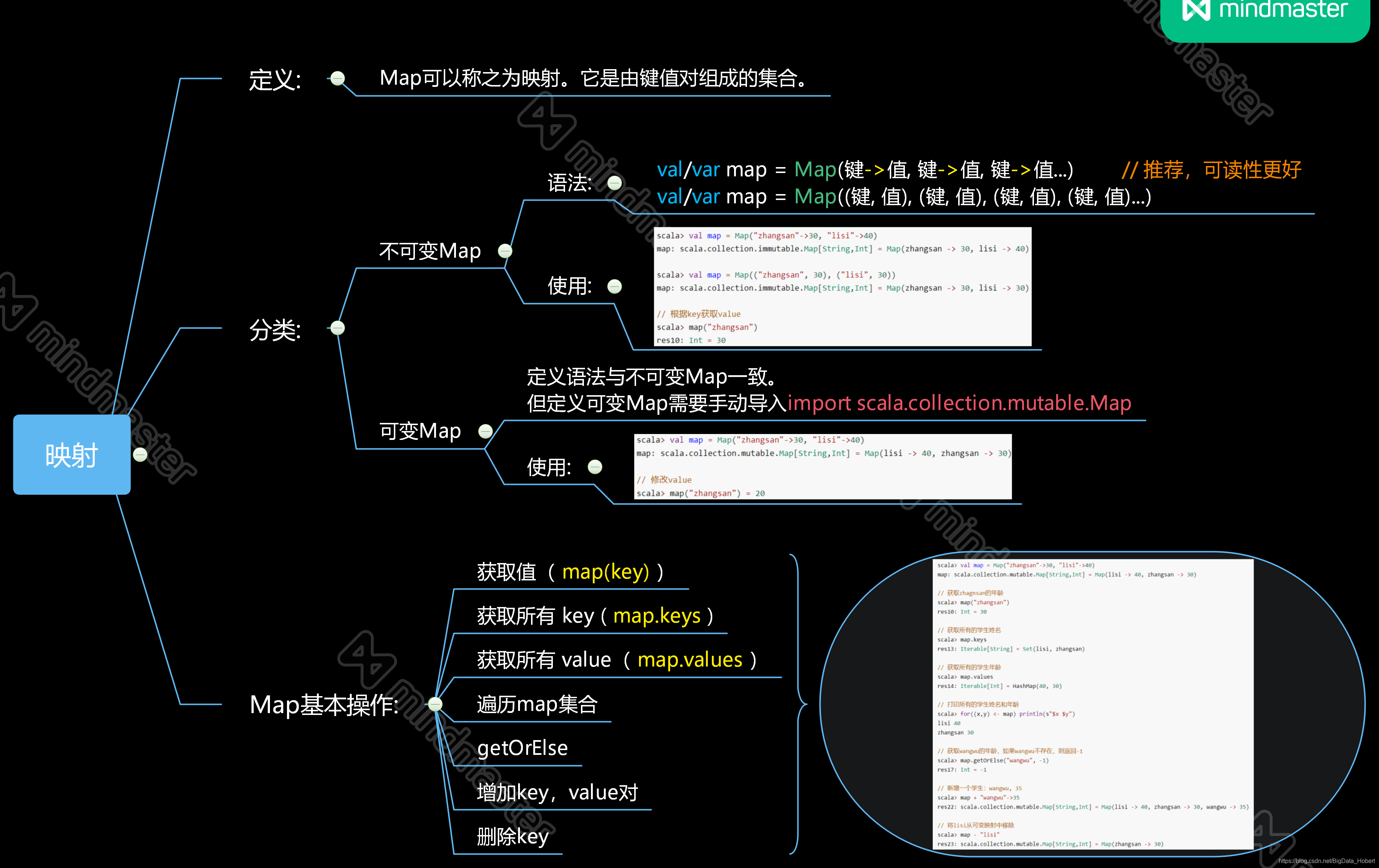Click import scala.collection.mutable.Map red text
Image resolution: width=1379 pixels, height=868 pixels.
pos(960,403)
